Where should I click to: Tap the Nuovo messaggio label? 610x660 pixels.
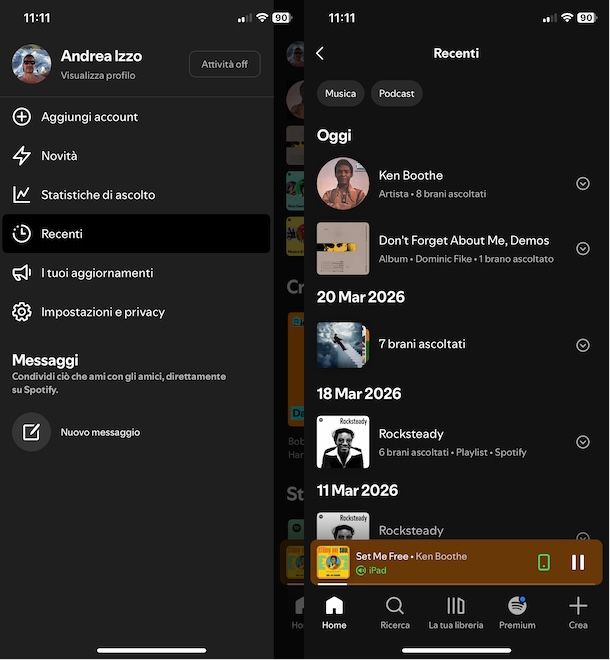pyautogui.click(x=100, y=432)
